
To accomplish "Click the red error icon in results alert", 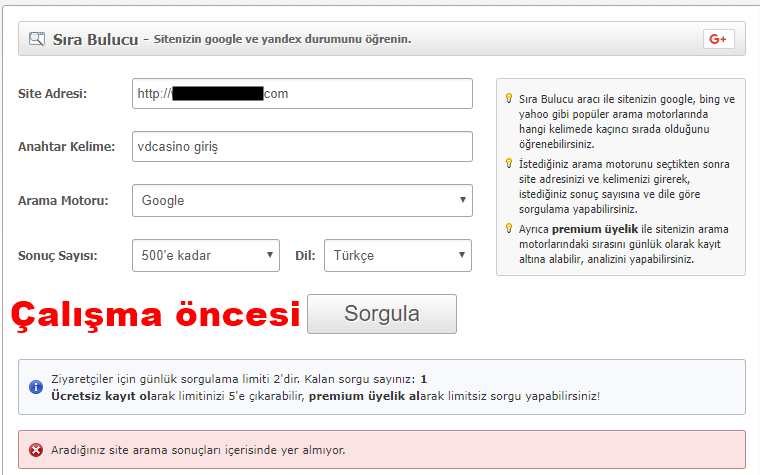I will pos(35,450).
